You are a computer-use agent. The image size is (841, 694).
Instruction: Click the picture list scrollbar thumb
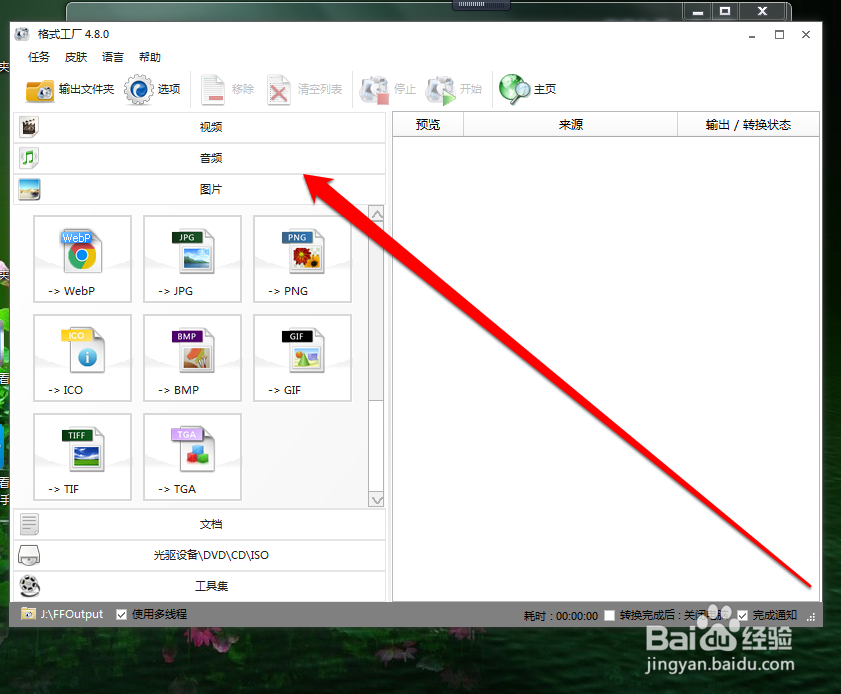click(x=377, y=311)
